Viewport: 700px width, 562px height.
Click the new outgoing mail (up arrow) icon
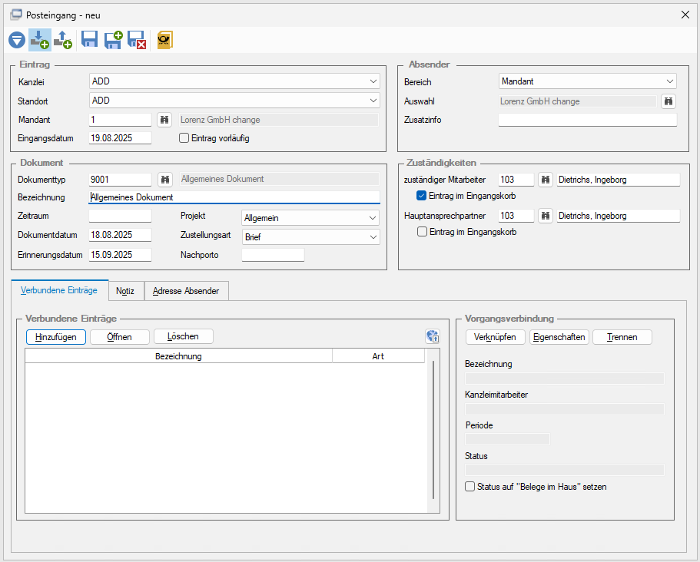[63, 40]
